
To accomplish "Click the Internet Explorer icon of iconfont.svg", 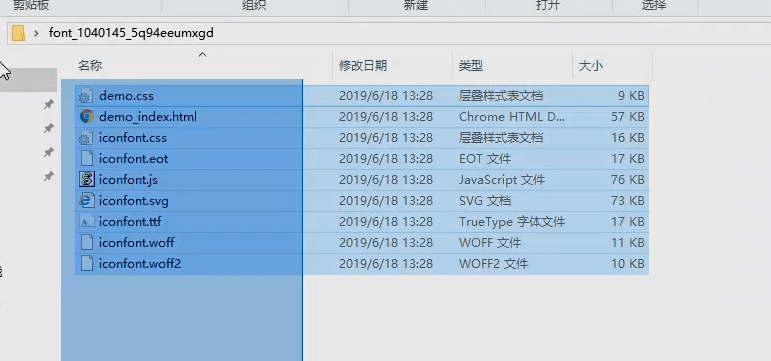I will click(87, 201).
